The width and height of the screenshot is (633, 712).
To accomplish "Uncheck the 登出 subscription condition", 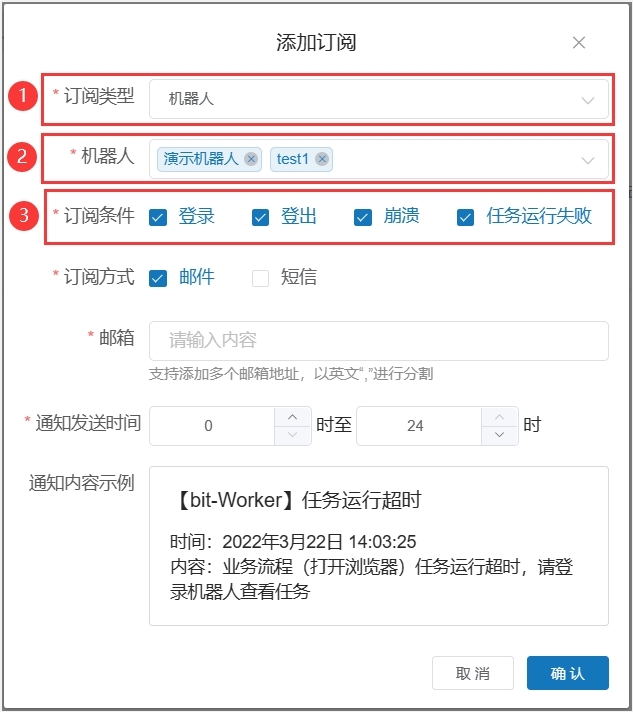I will pyautogui.click(x=260, y=217).
